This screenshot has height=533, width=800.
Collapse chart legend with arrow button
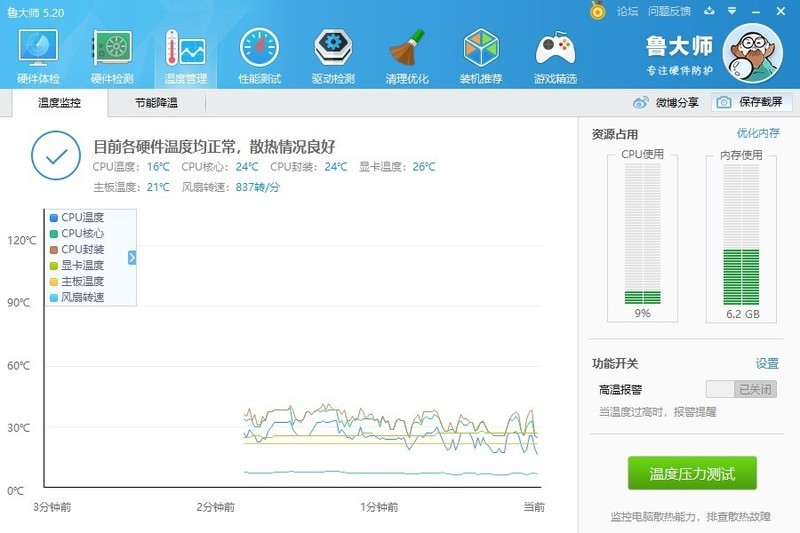(132, 258)
